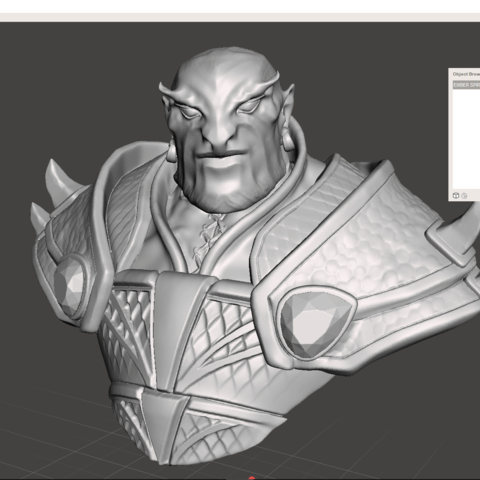The width and height of the screenshot is (480, 480).
Task: Click the Object Browser panel title
Action: pos(466,74)
